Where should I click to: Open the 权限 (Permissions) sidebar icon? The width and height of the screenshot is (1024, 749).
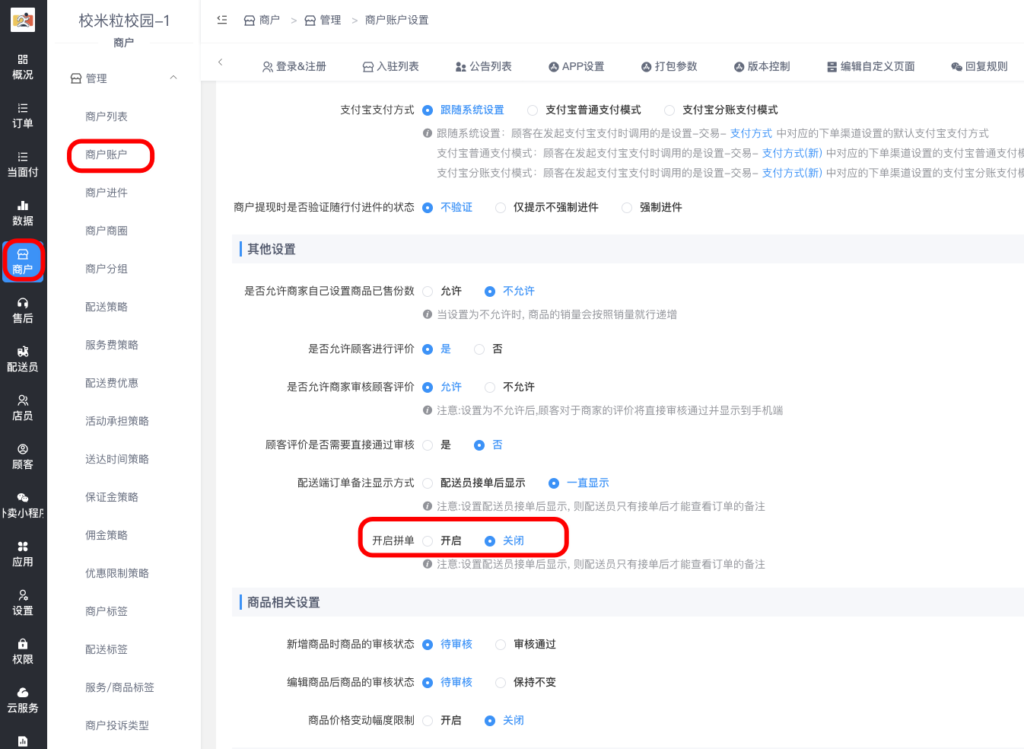click(x=22, y=650)
